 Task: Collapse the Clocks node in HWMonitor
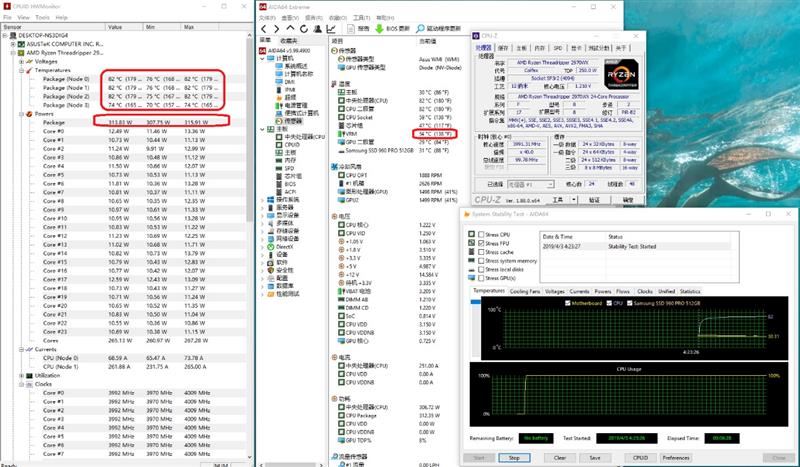coord(21,384)
